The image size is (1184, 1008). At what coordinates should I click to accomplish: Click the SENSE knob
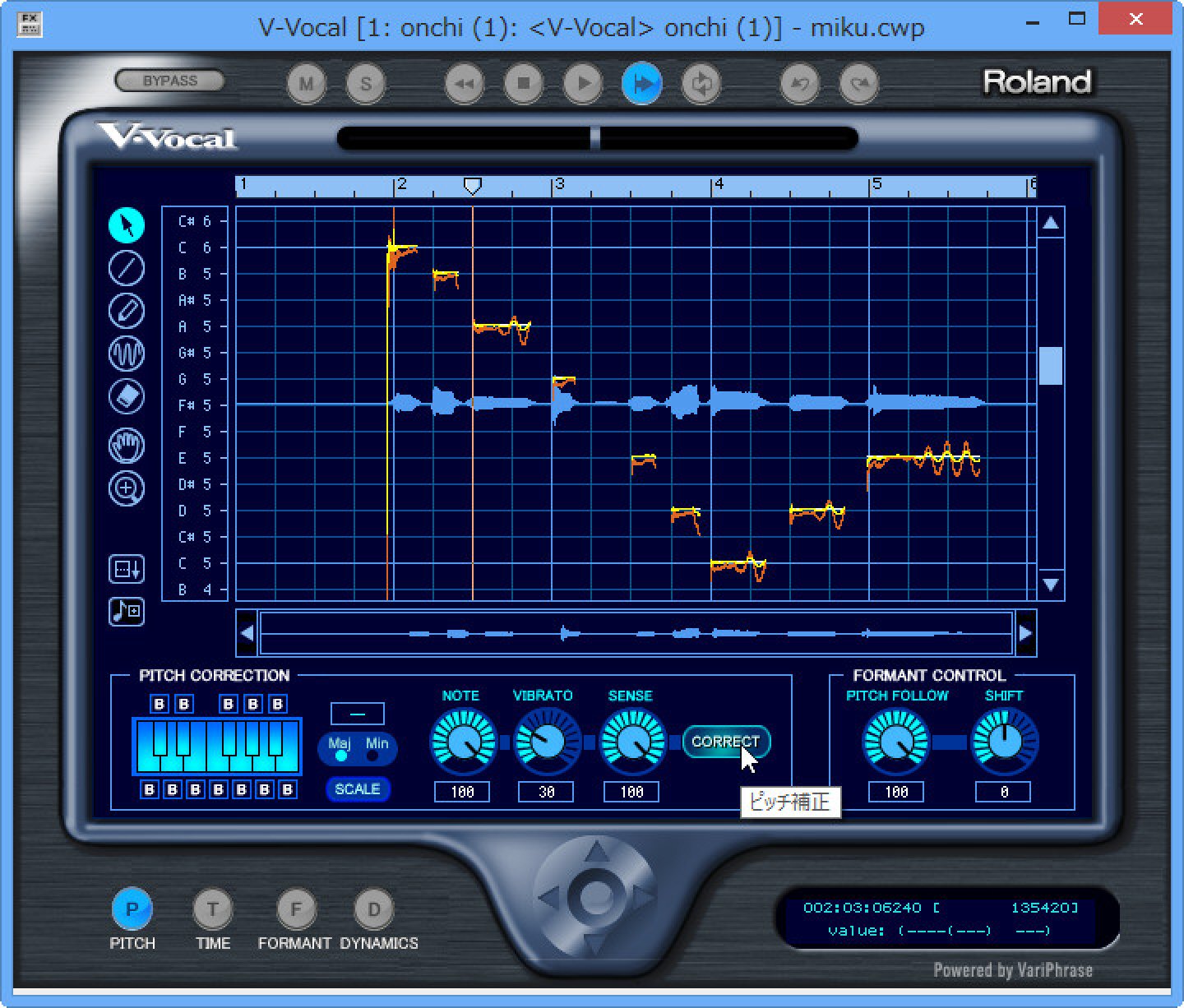pyautogui.click(x=632, y=742)
